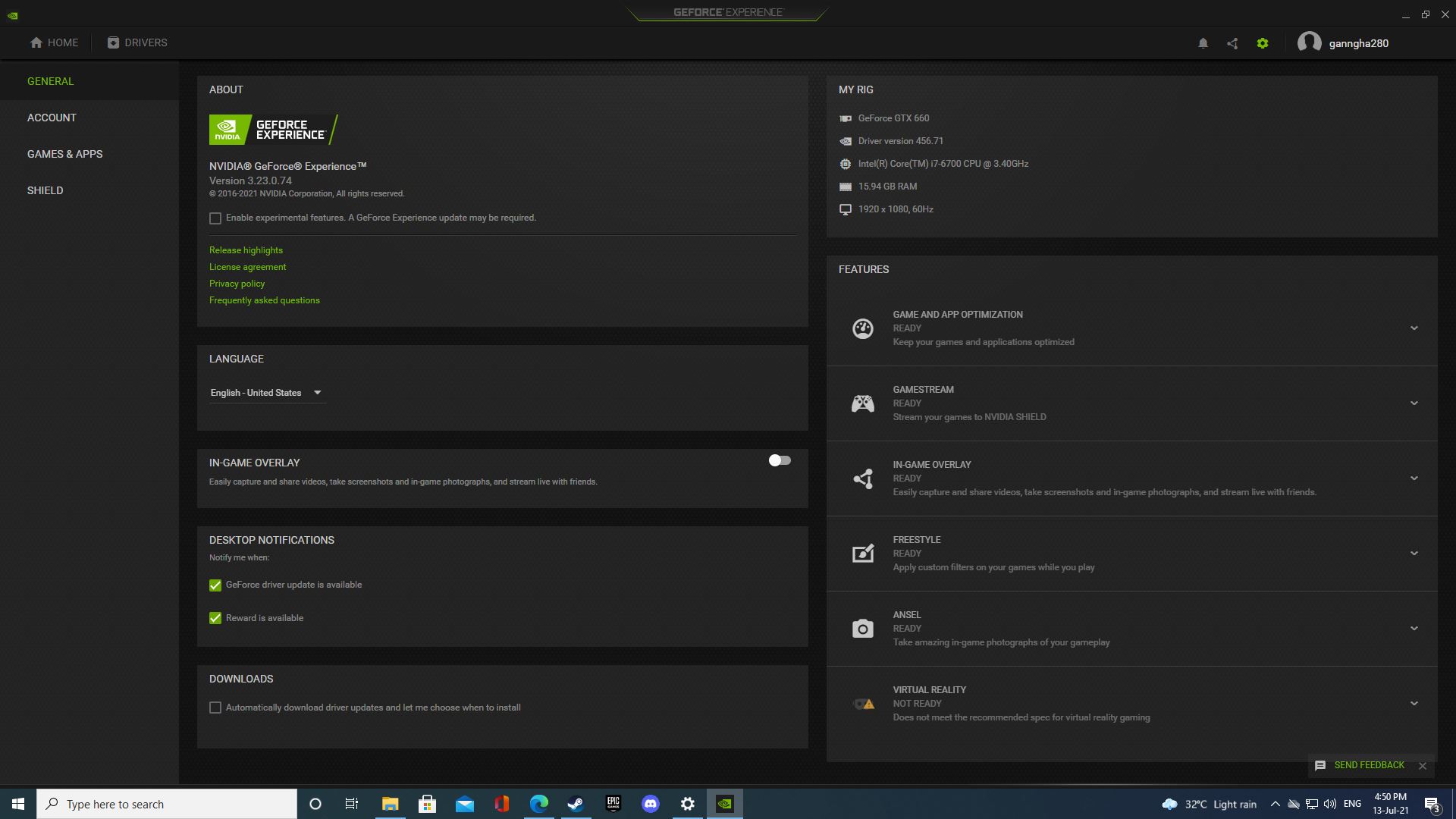This screenshot has width=1456, height=819.
Task: Open the Language dropdown selector
Action: [x=266, y=392]
